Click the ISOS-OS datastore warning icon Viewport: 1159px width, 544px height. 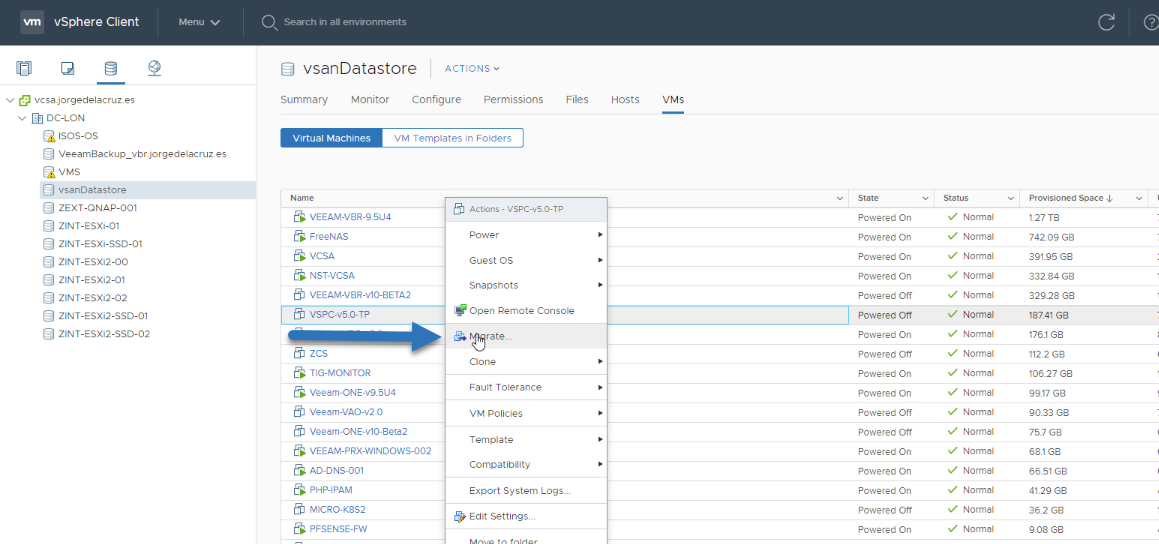49,136
